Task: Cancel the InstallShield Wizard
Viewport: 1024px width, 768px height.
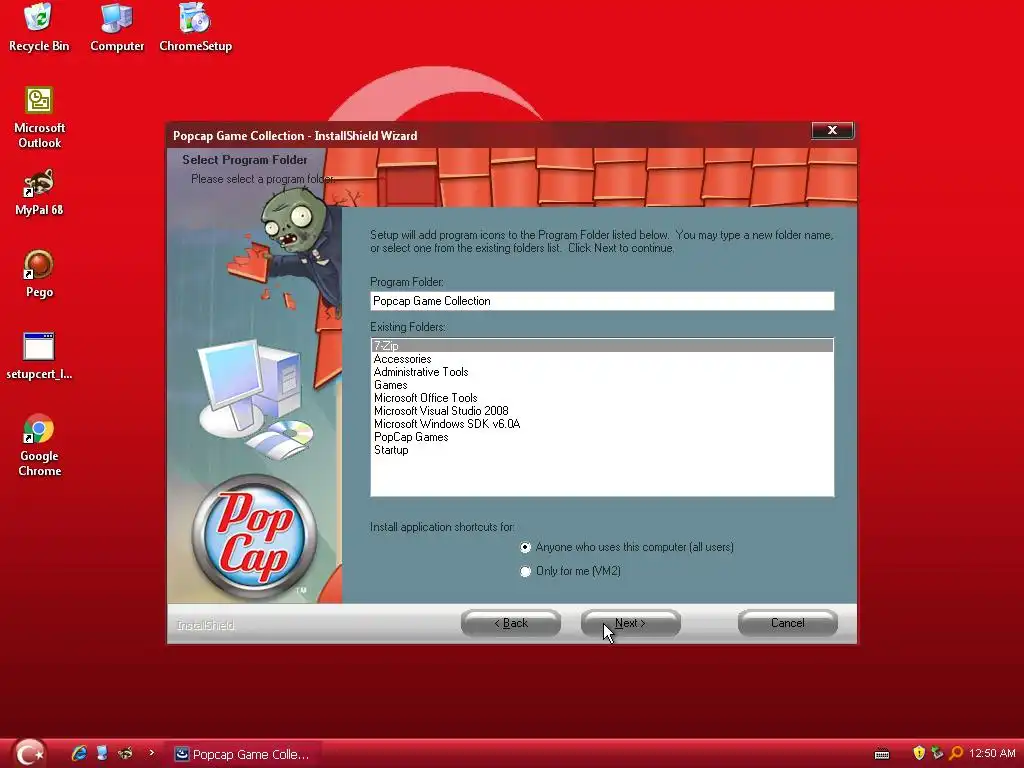Action: pos(788,623)
